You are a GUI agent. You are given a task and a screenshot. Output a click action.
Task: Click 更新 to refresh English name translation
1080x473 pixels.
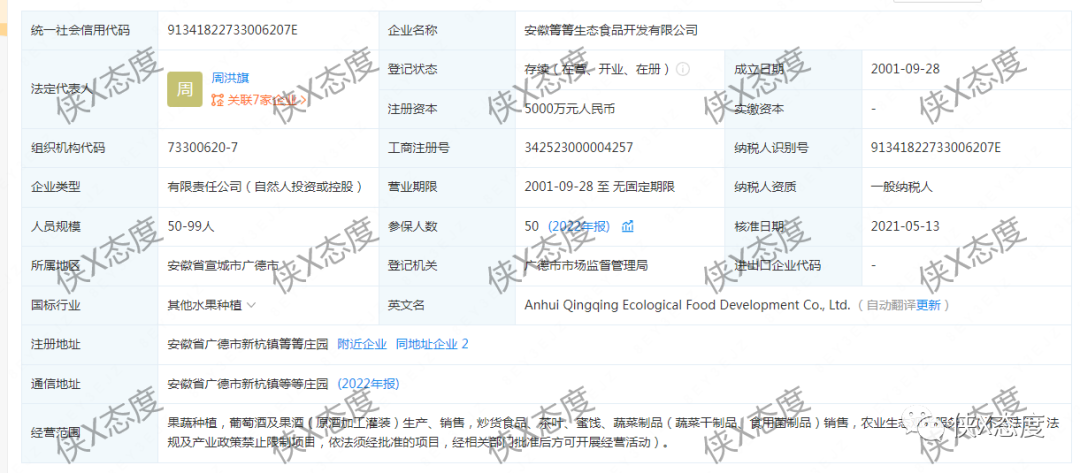click(x=928, y=304)
